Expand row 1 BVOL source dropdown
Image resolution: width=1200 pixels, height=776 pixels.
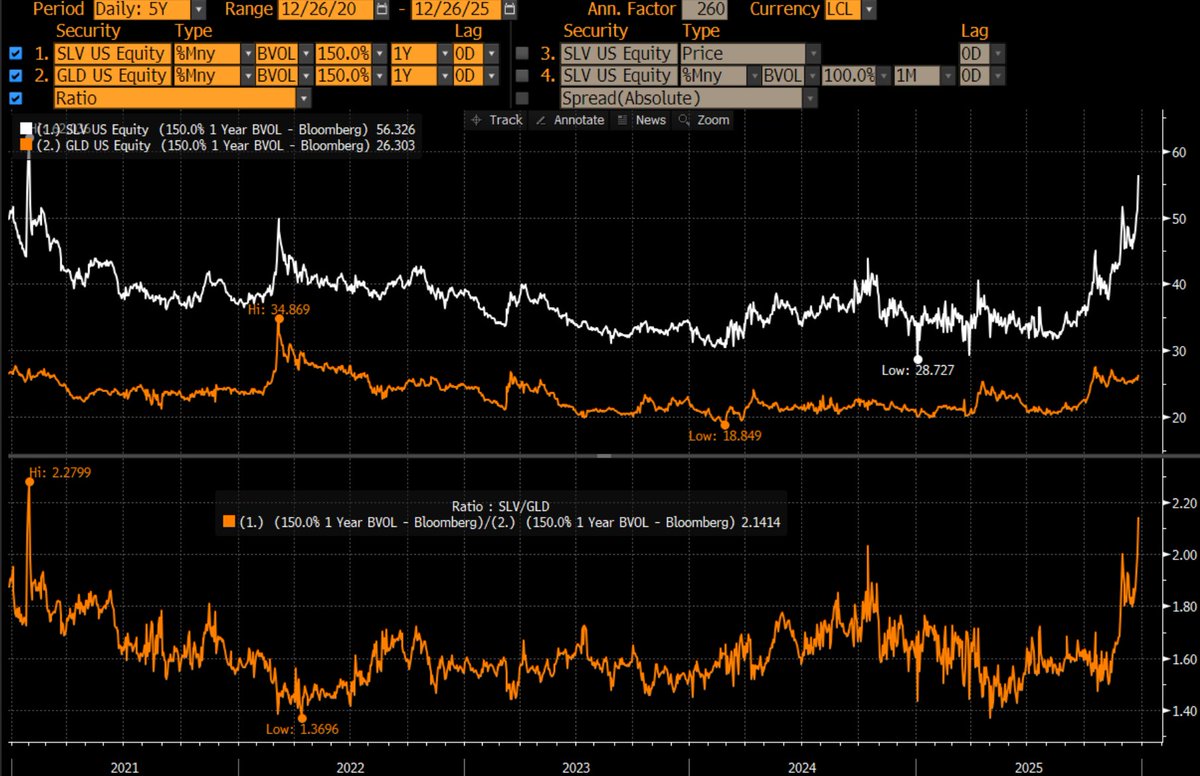pos(304,54)
